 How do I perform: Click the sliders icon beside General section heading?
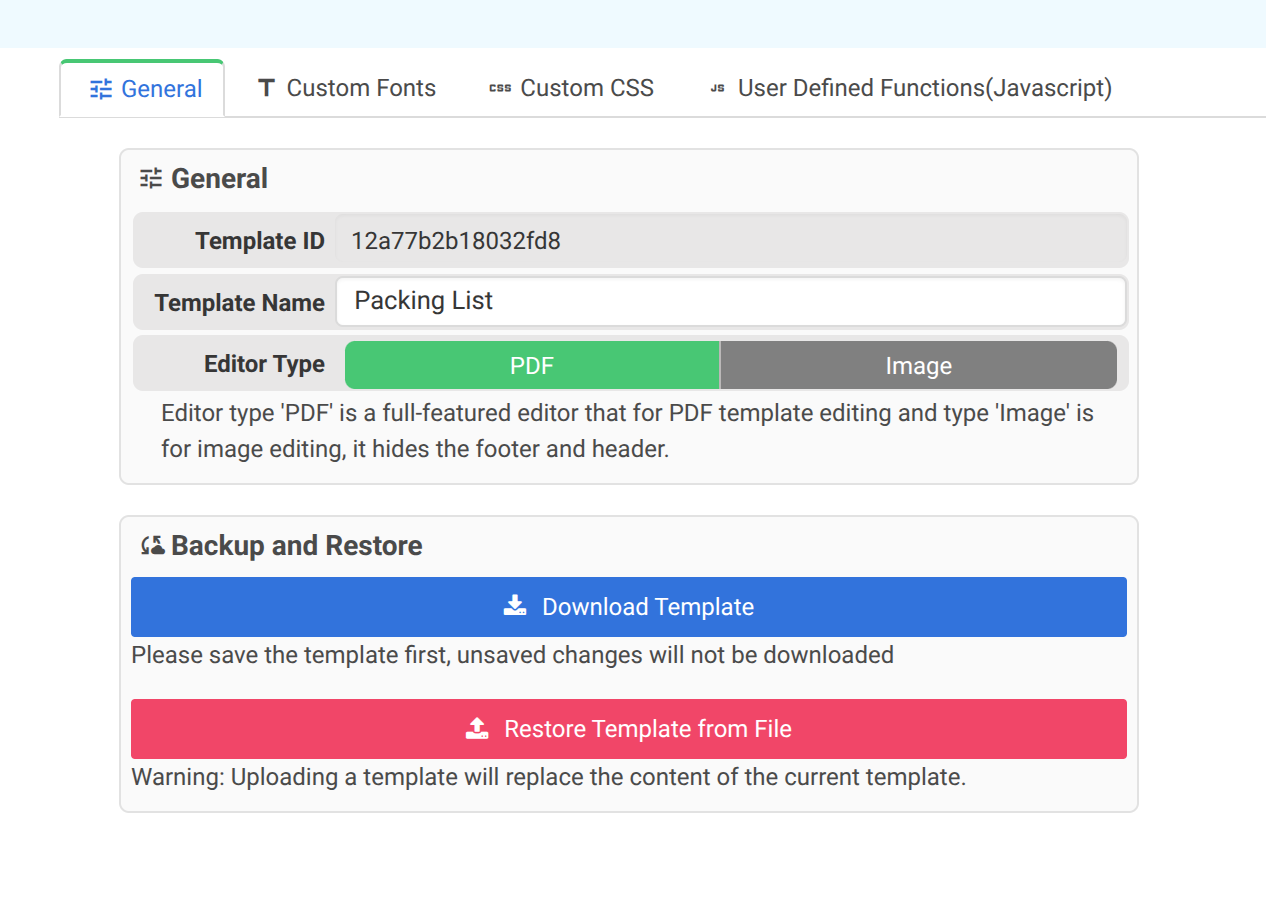(151, 179)
